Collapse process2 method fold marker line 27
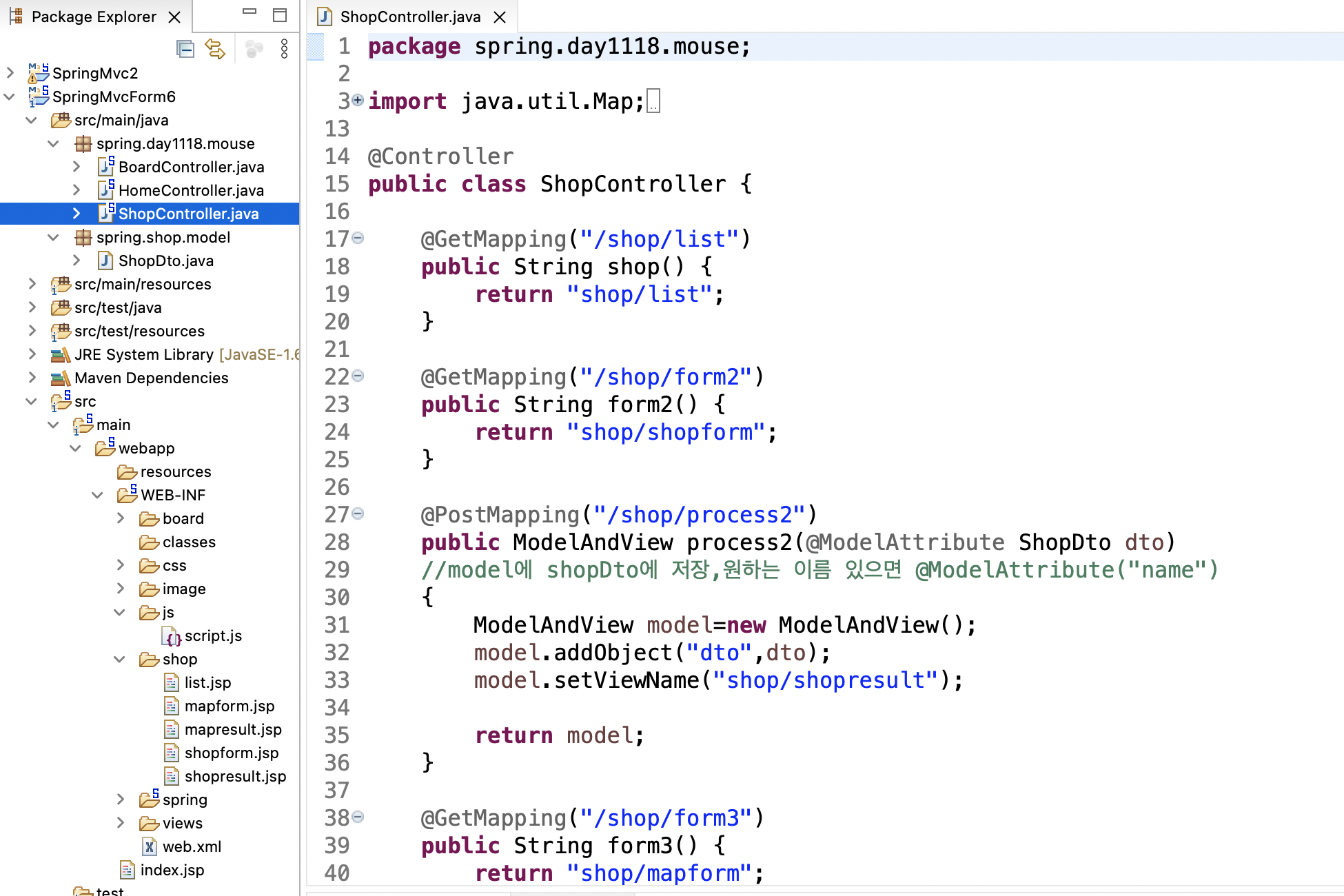Image resolution: width=1344 pixels, height=896 pixels. click(358, 514)
